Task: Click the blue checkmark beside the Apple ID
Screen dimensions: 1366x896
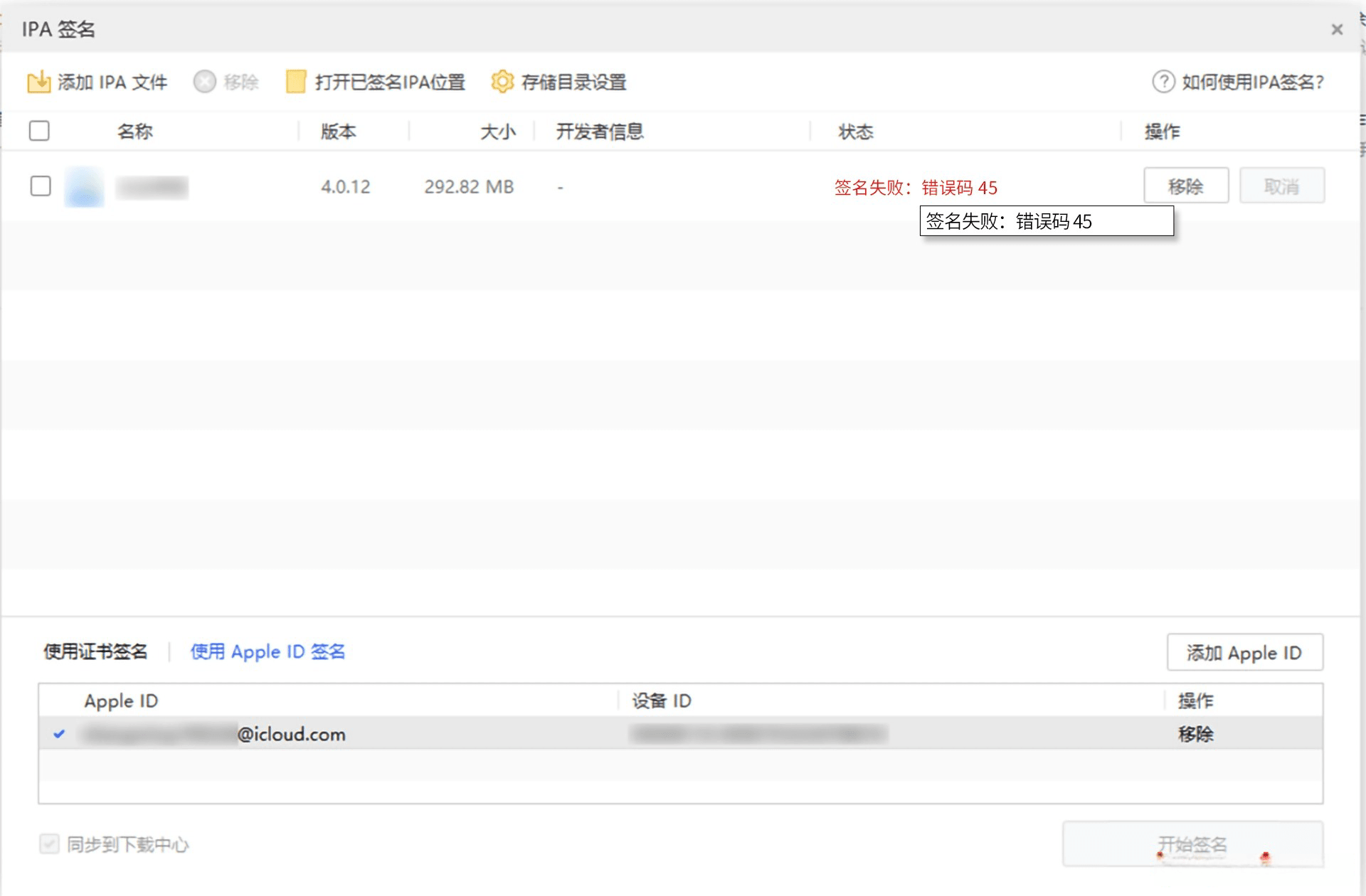Action: pos(60,735)
